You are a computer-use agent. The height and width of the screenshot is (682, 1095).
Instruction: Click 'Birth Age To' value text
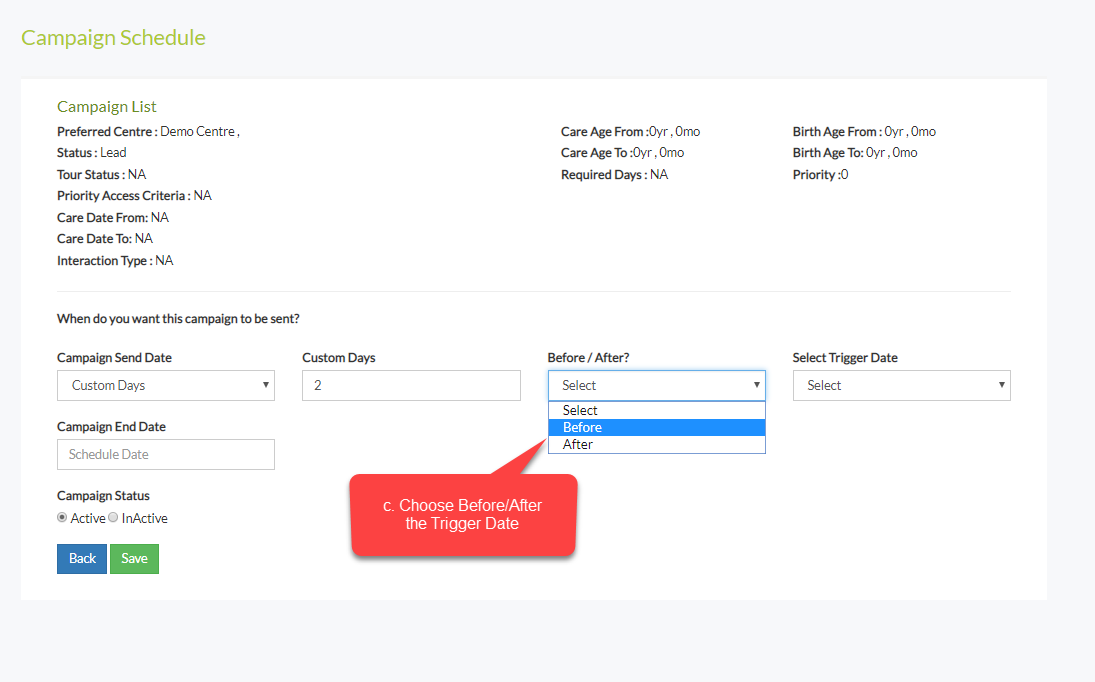click(x=892, y=153)
